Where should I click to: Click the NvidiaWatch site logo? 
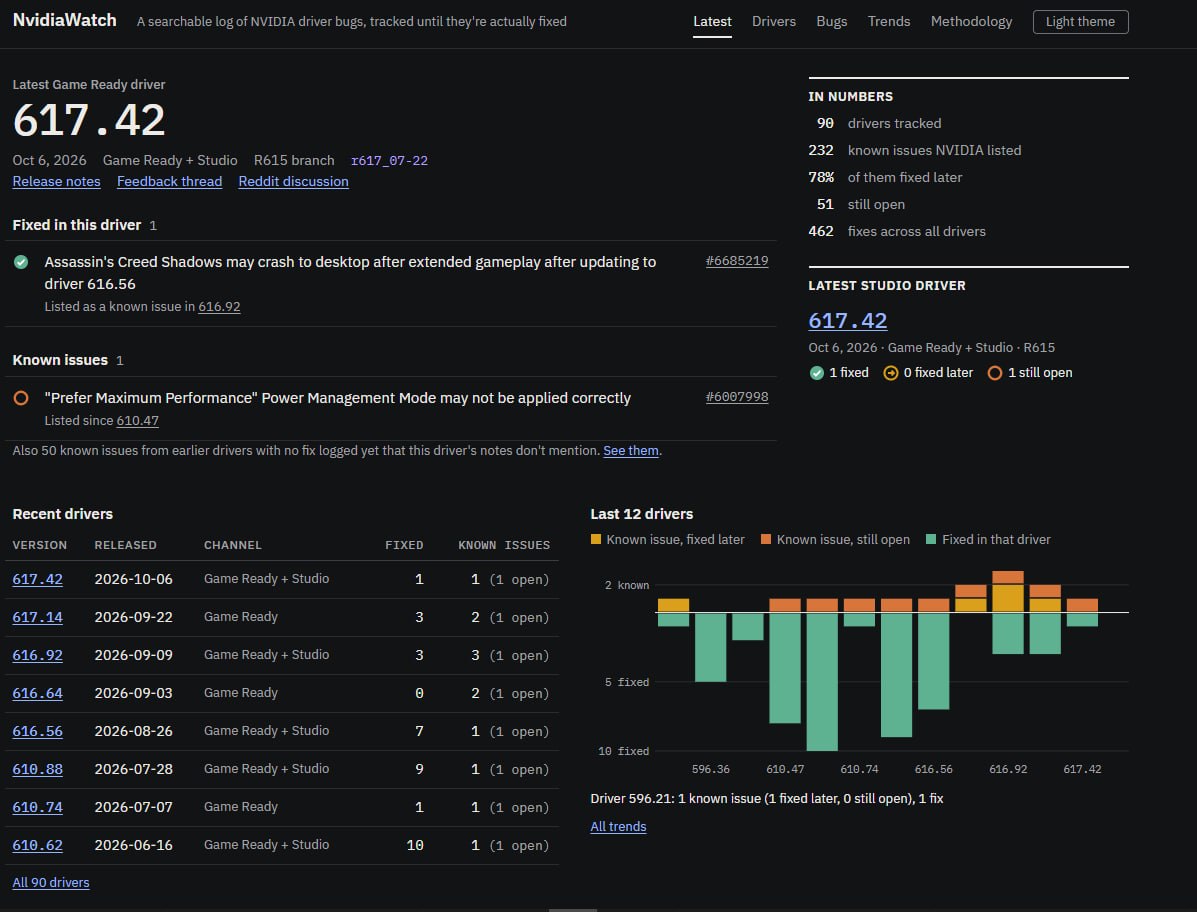[x=65, y=20]
